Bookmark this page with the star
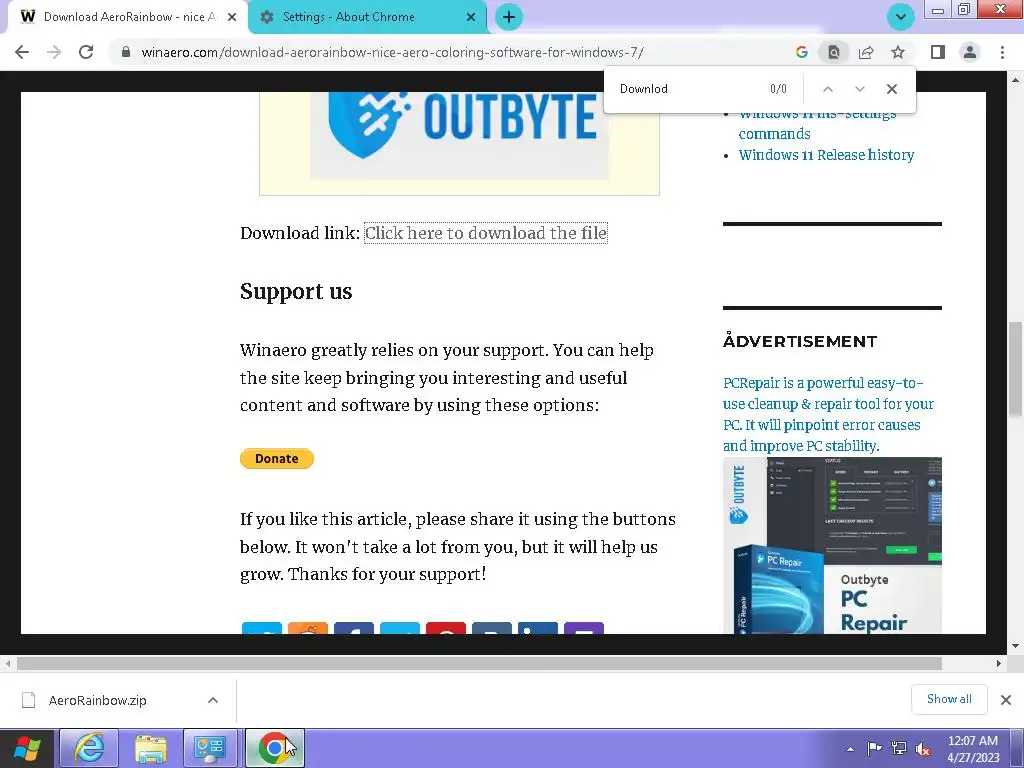This screenshot has width=1024, height=768. pyautogui.click(x=898, y=52)
